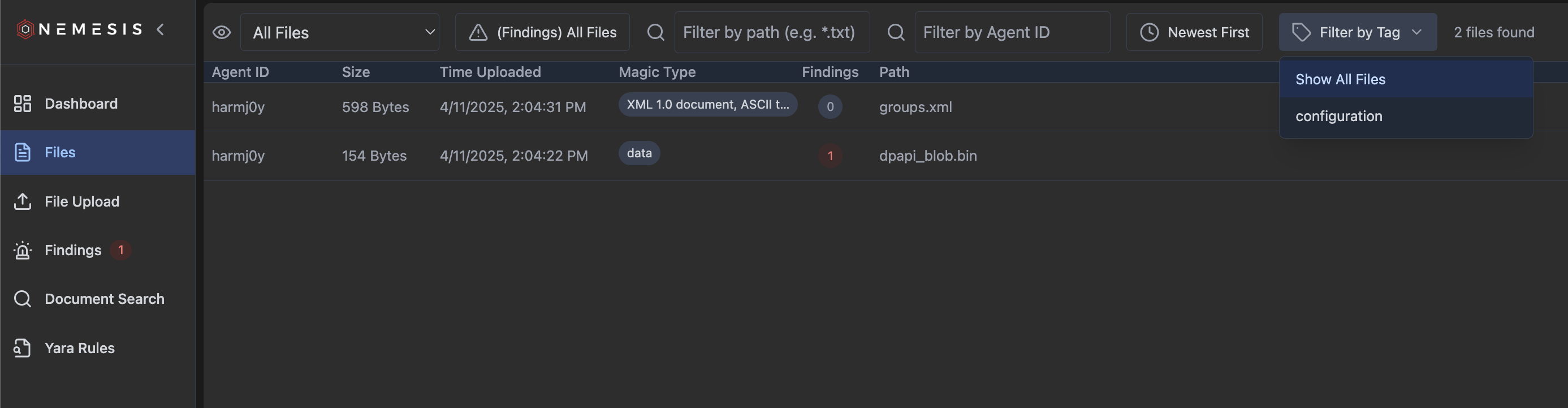Click the Filter by Agent ID field
This screenshot has height=408, width=1568.
tap(1012, 32)
